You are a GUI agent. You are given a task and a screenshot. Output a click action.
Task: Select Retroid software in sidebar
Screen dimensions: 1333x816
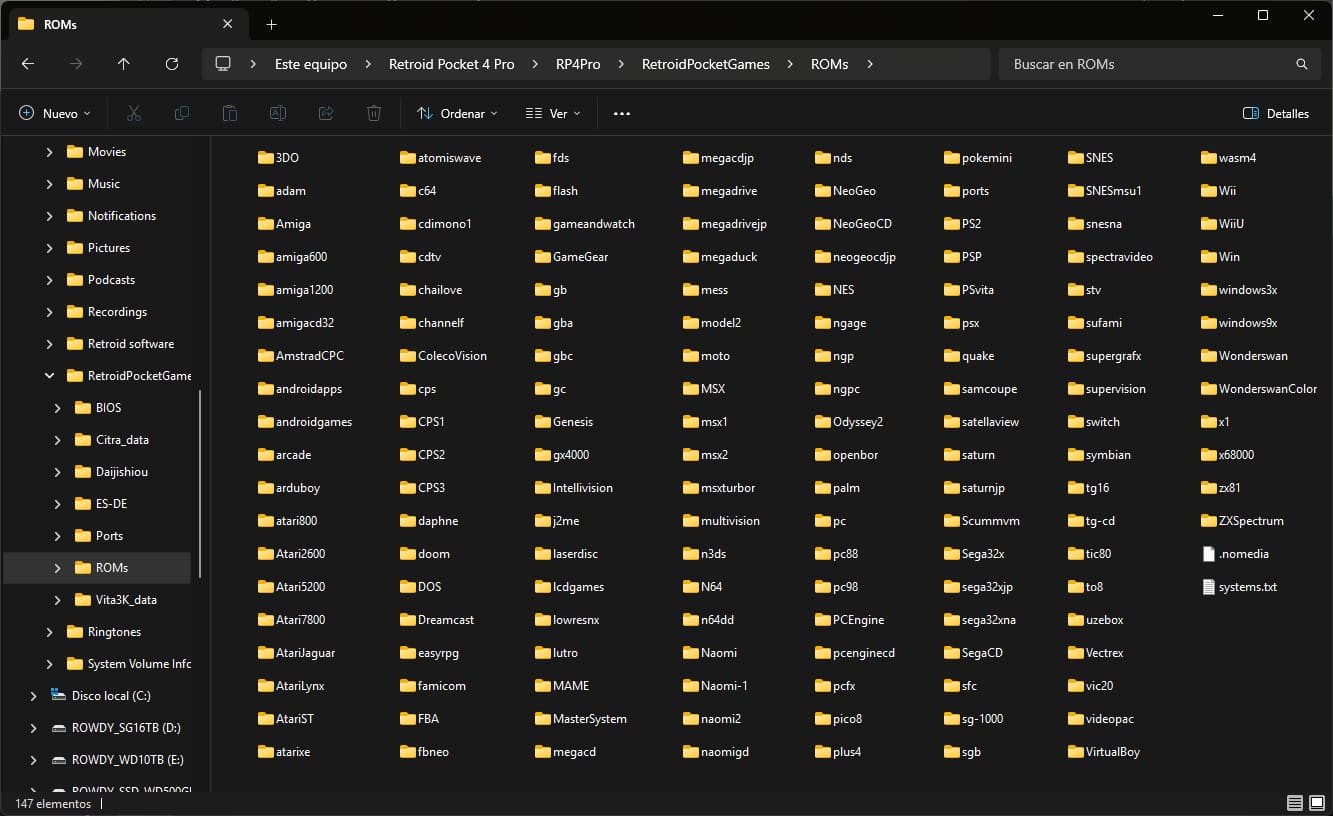131,344
